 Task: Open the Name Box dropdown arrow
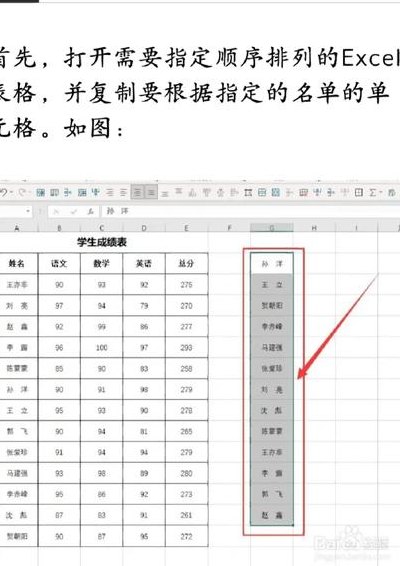[28, 211]
